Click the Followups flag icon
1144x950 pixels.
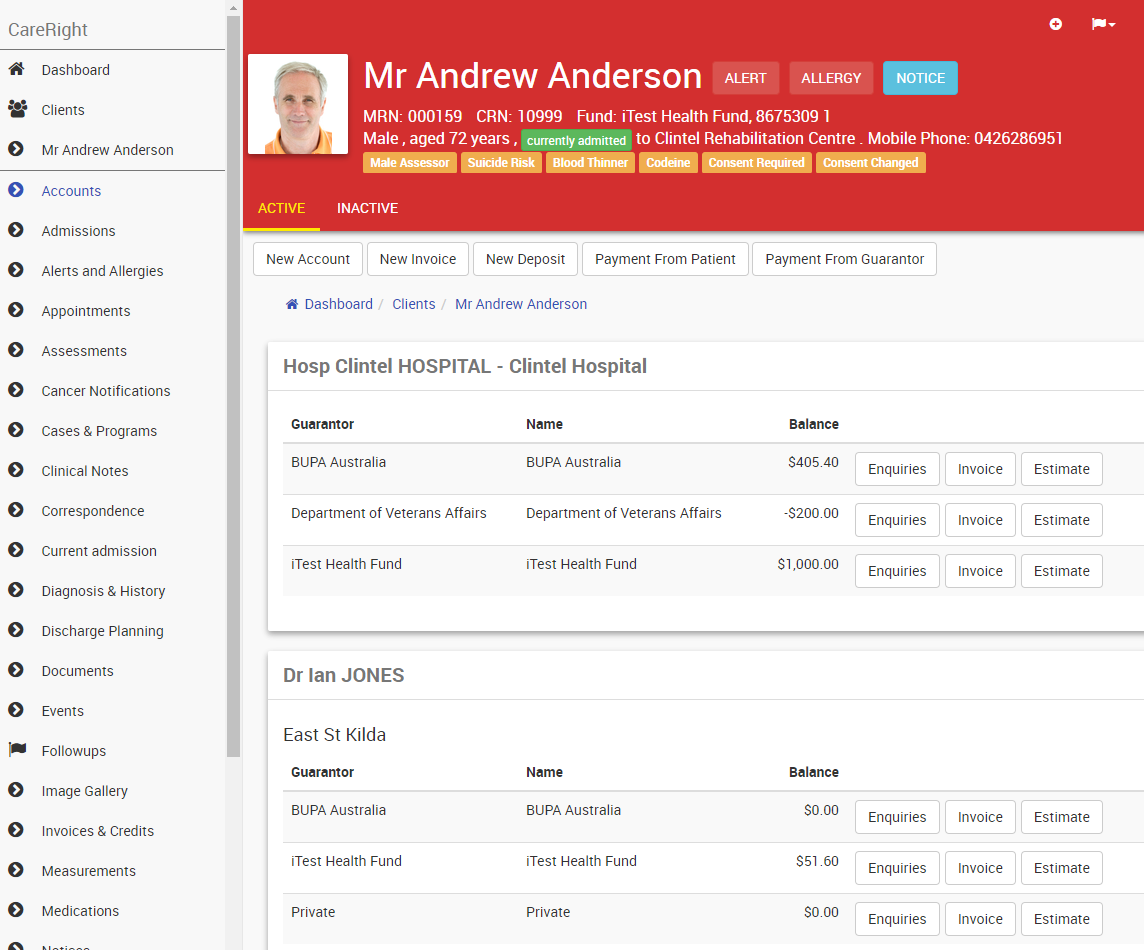(x=18, y=749)
